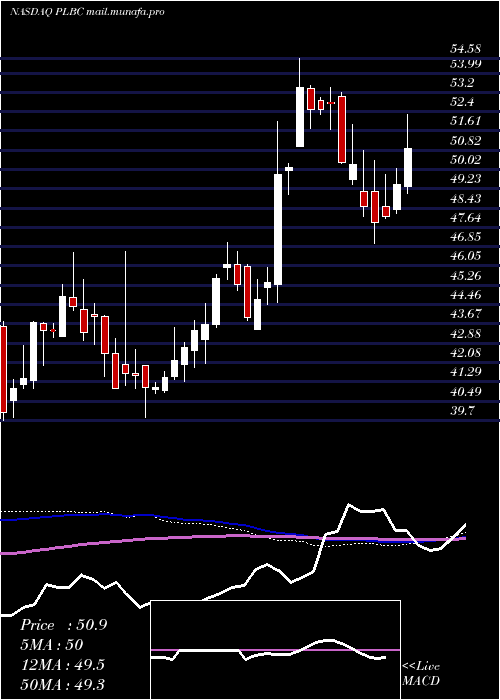Click the 50MA : 49.3 readout
Viewport: 500px width, 700px height.
63,684
